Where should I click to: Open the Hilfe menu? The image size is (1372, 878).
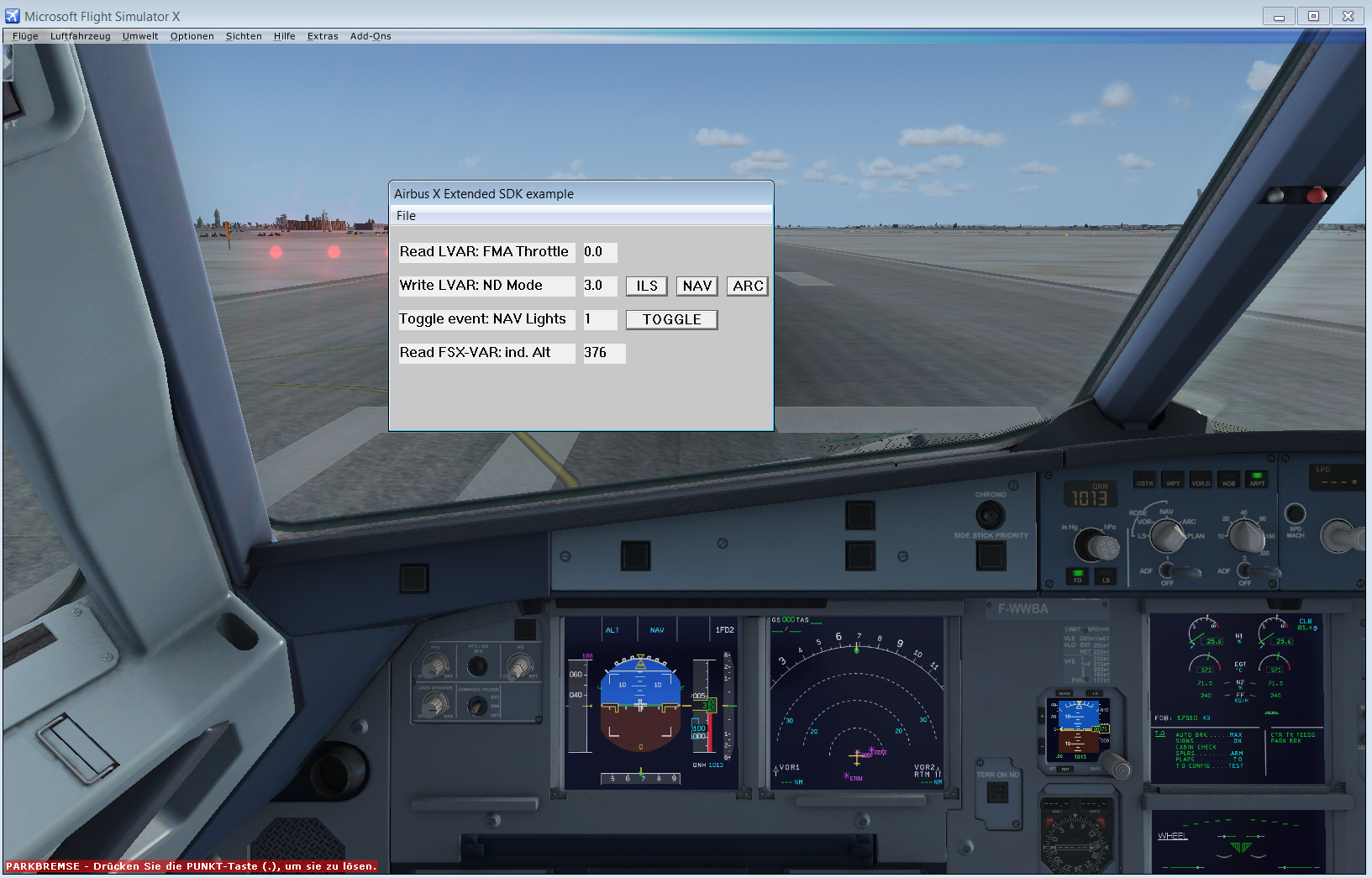point(284,36)
